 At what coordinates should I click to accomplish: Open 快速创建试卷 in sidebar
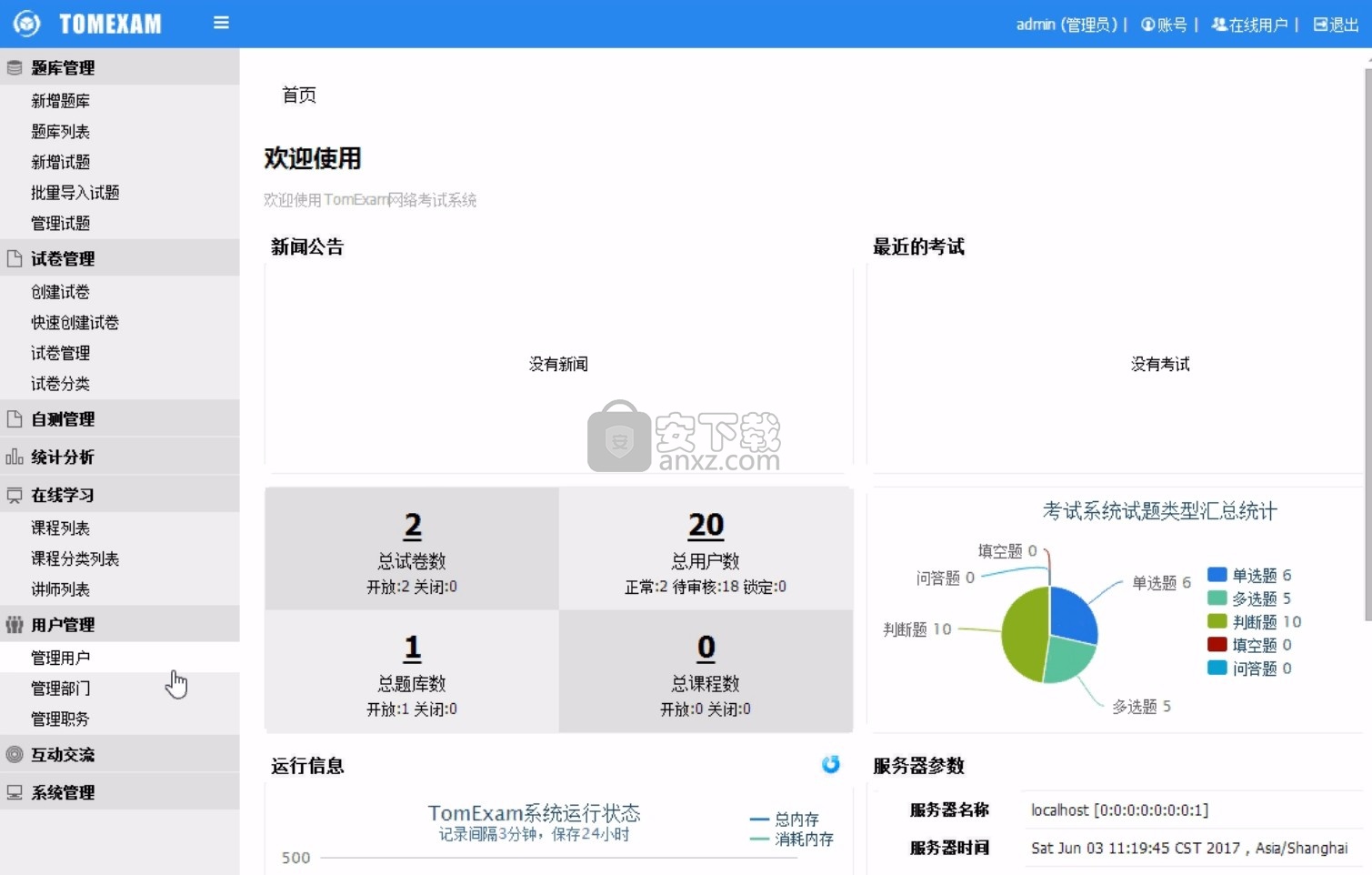click(75, 323)
